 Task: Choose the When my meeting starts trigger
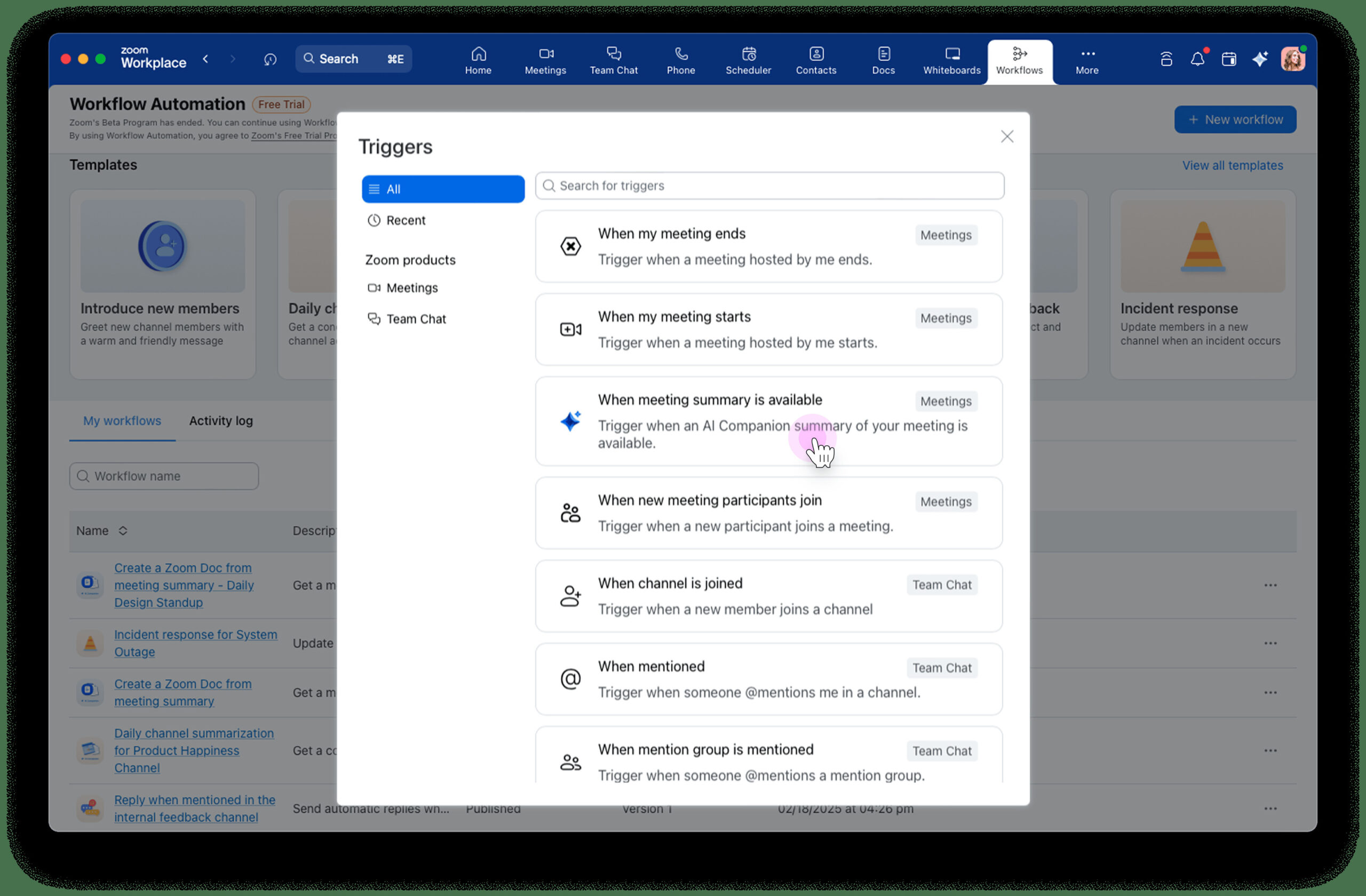tap(769, 330)
